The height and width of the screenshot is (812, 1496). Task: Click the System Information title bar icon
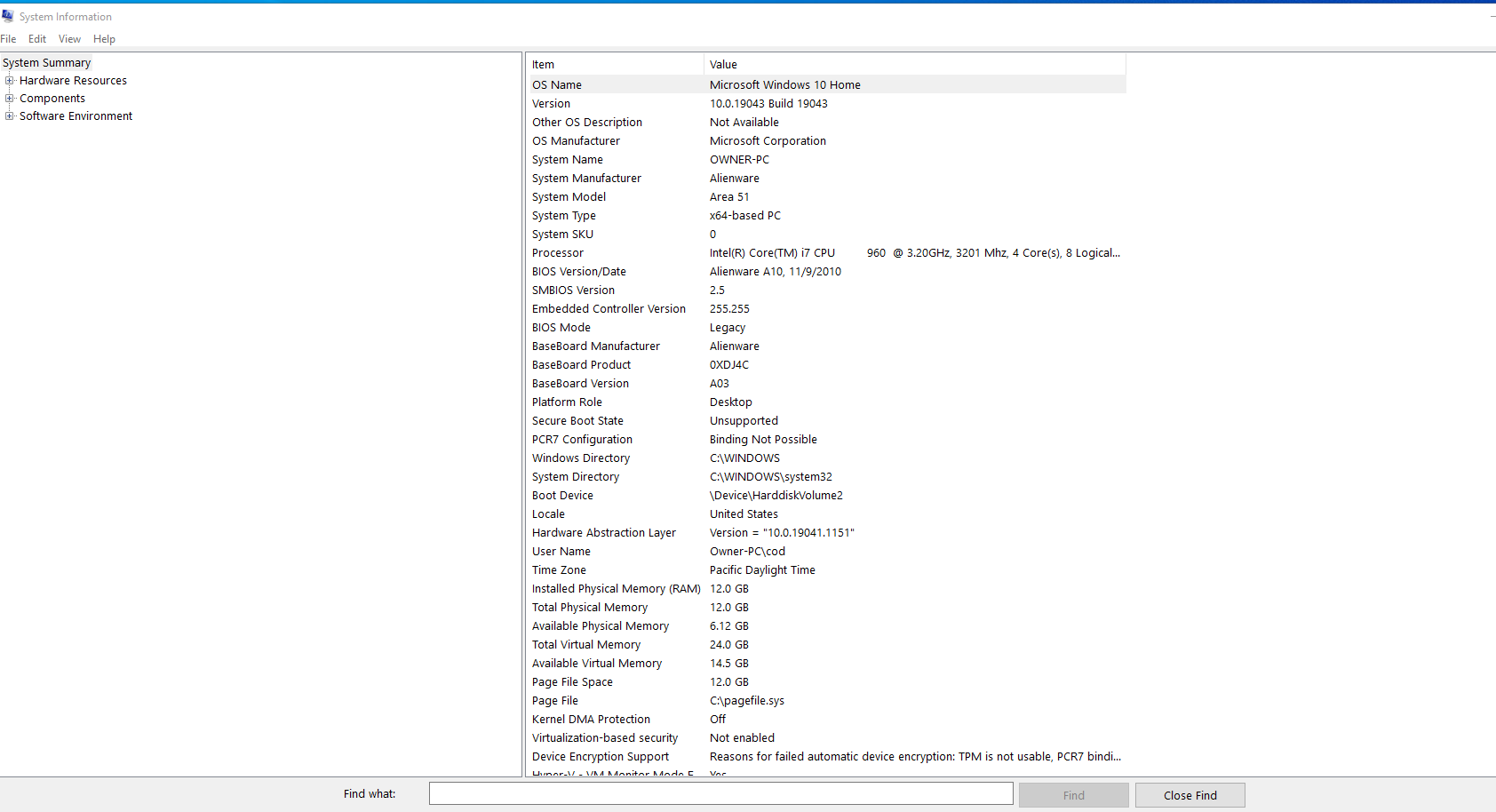[8, 16]
